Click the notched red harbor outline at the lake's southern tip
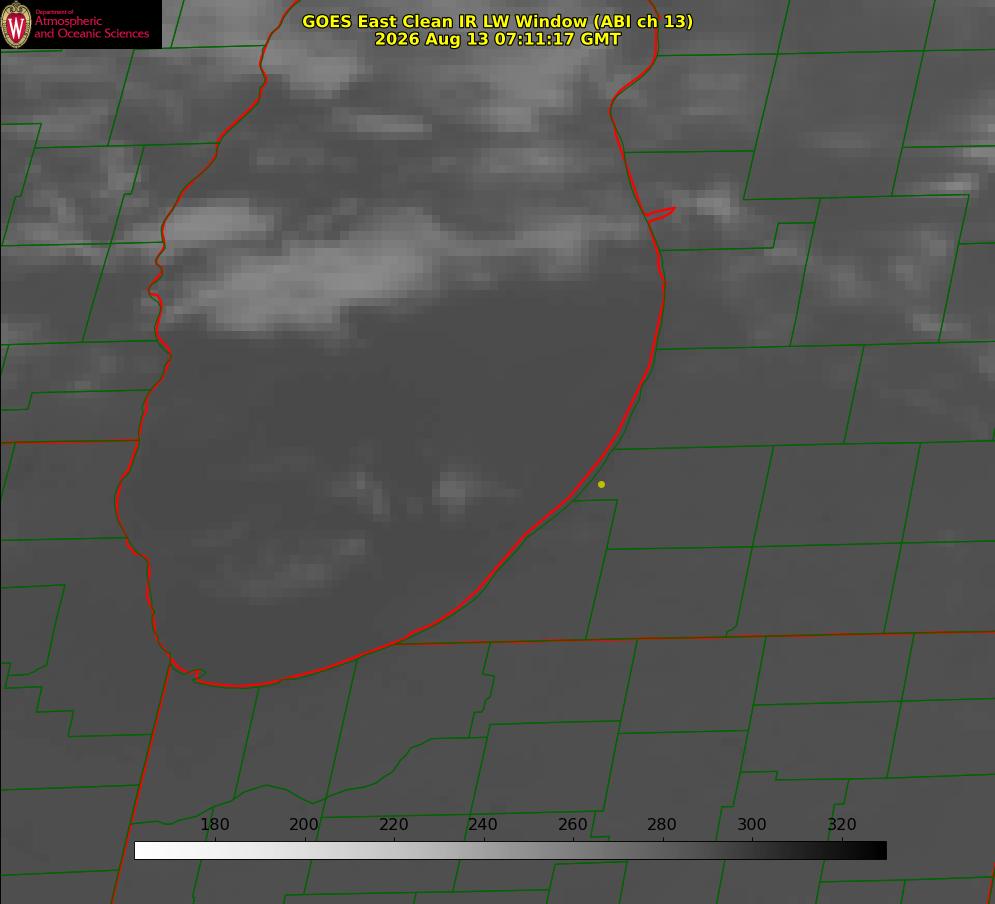 (188, 672)
